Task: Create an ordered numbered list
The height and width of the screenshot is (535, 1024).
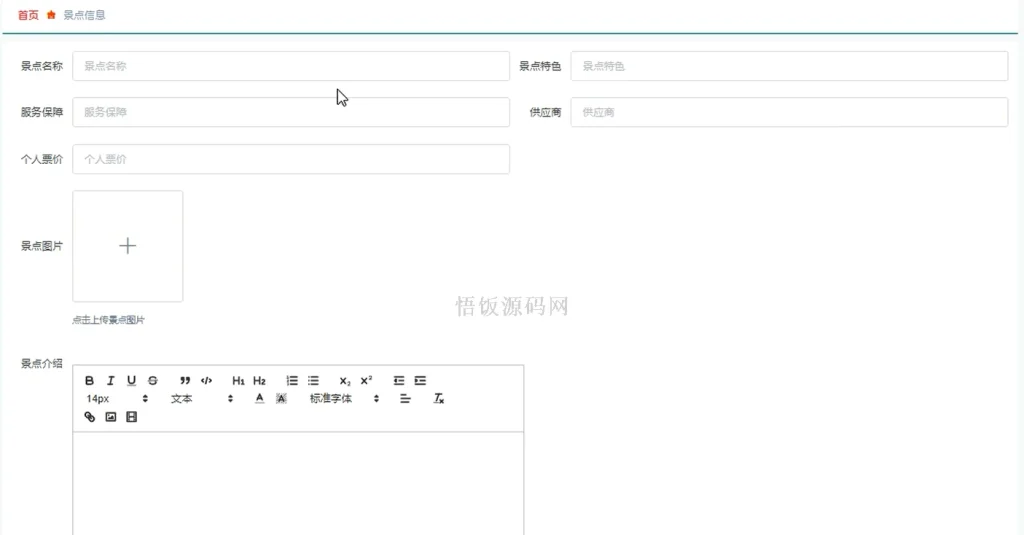Action: (x=292, y=380)
